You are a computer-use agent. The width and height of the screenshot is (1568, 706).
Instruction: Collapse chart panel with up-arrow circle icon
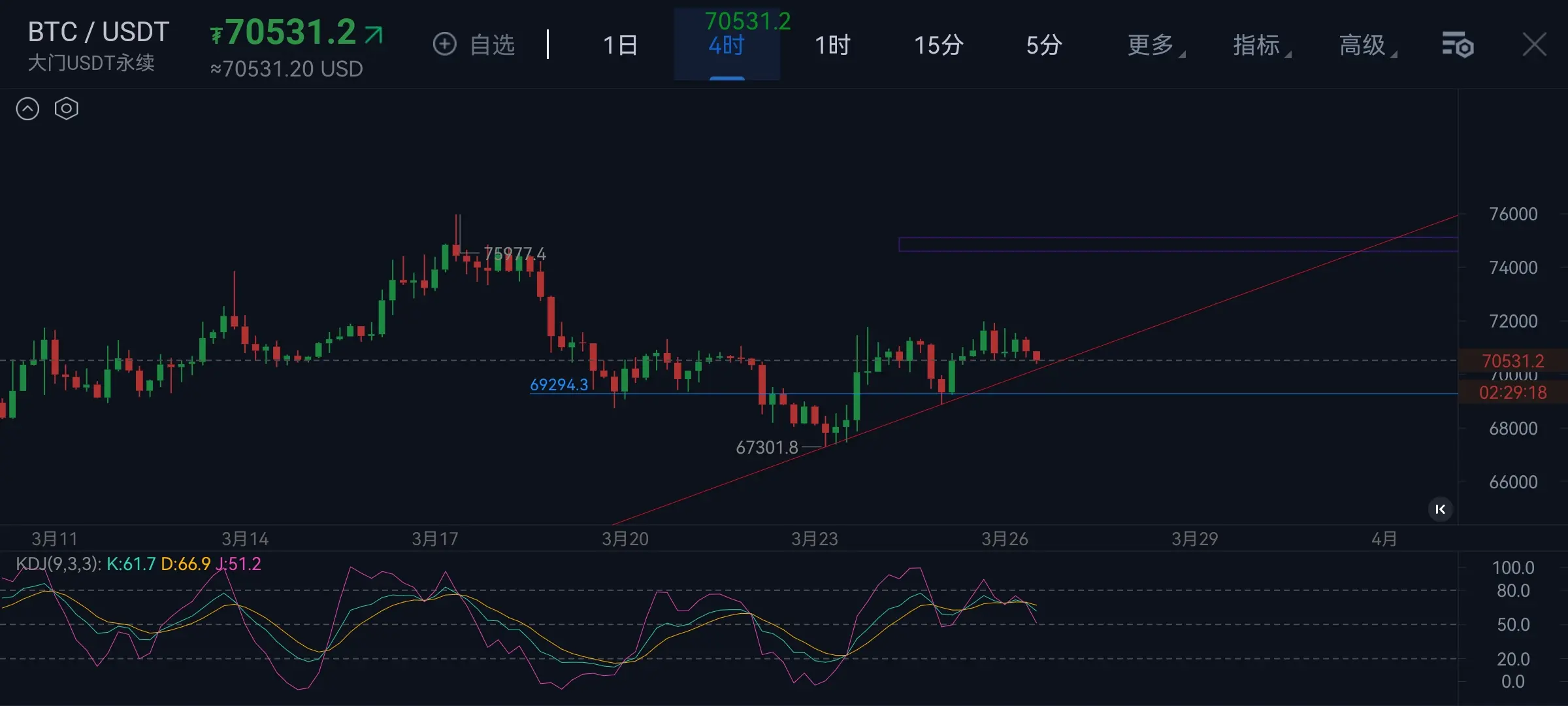pyautogui.click(x=27, y=109)
